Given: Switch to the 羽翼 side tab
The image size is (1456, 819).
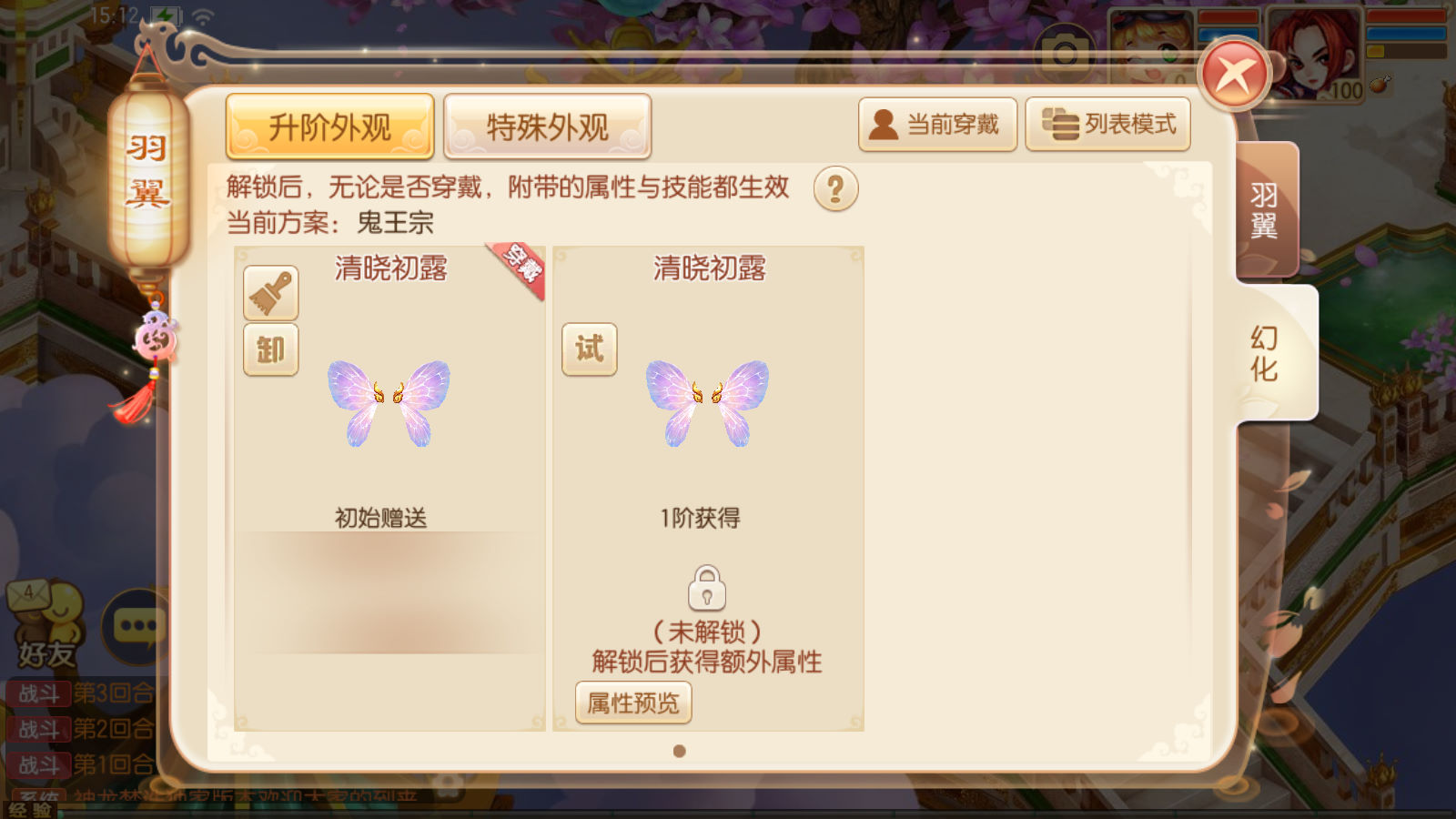Looking at the screenshot, I should click(x=1265, y=209).
